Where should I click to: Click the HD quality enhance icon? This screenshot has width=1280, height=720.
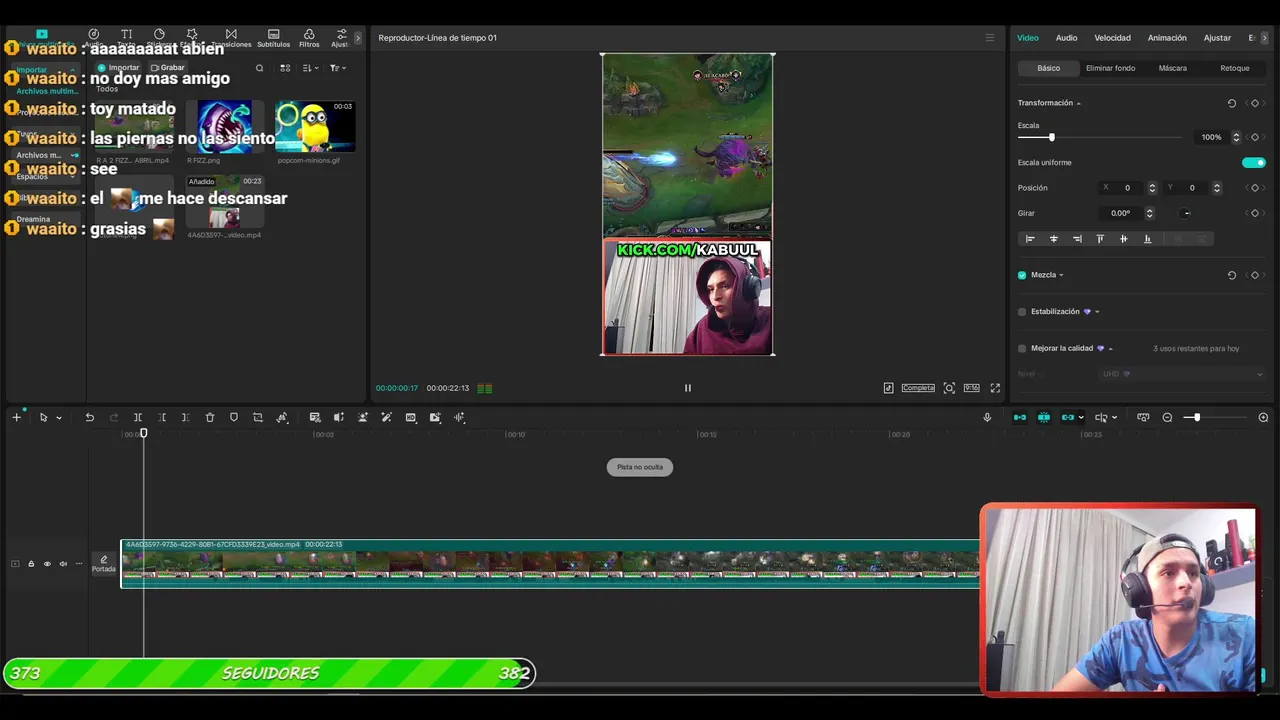(411, 417)
